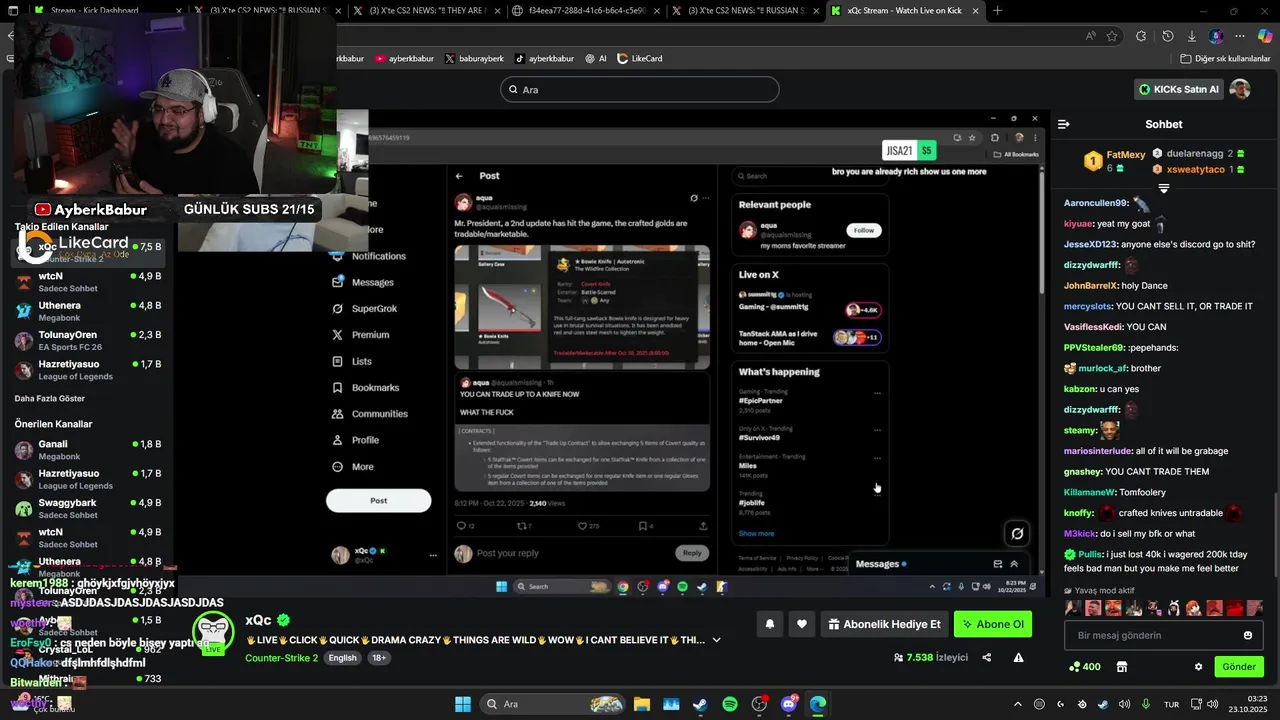Click the Abonelik Hediye Et button
This screenshot has height=720, width=1280.
pyautogui.click(x=885, y=624)
